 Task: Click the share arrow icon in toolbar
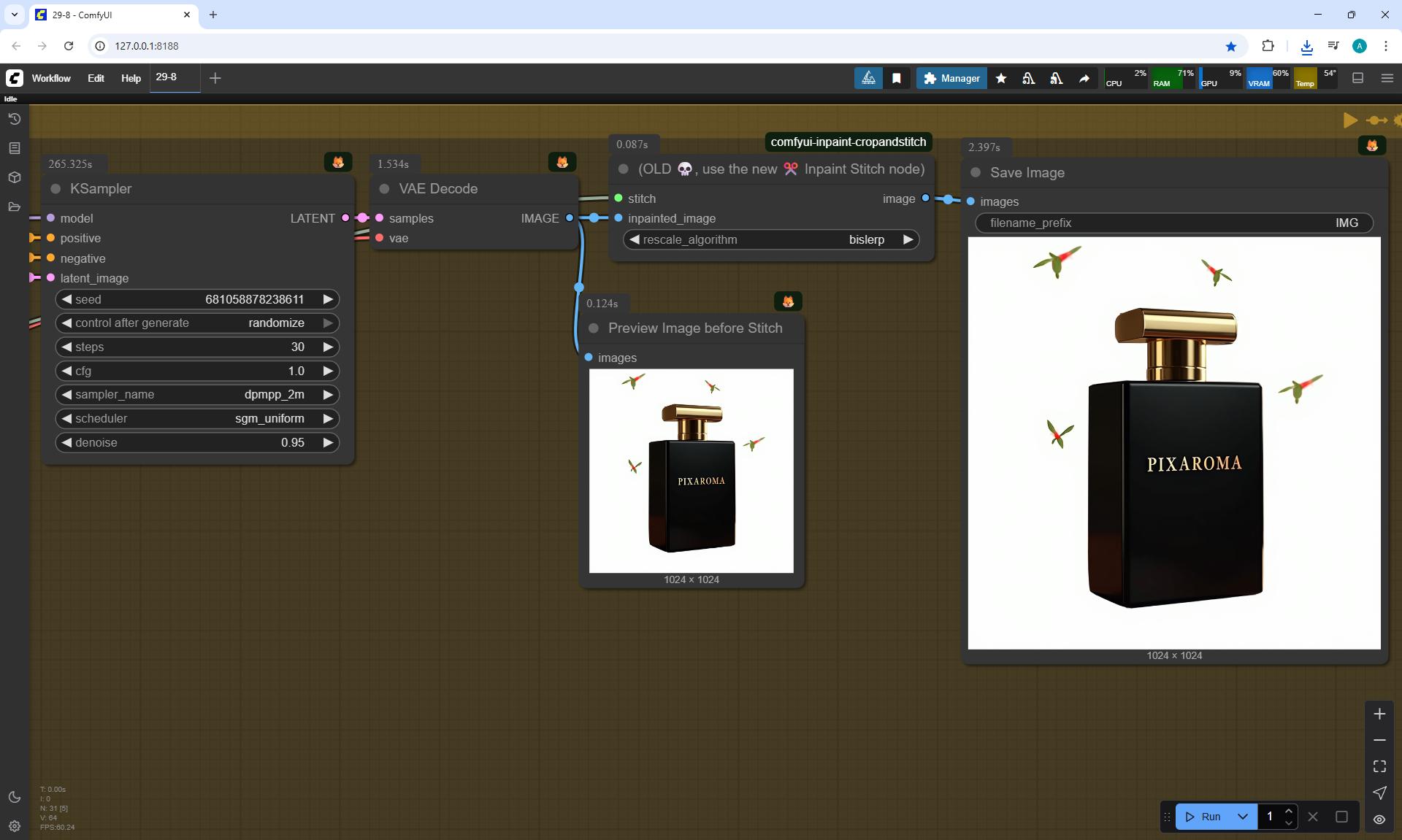(x=1084, y=78)
